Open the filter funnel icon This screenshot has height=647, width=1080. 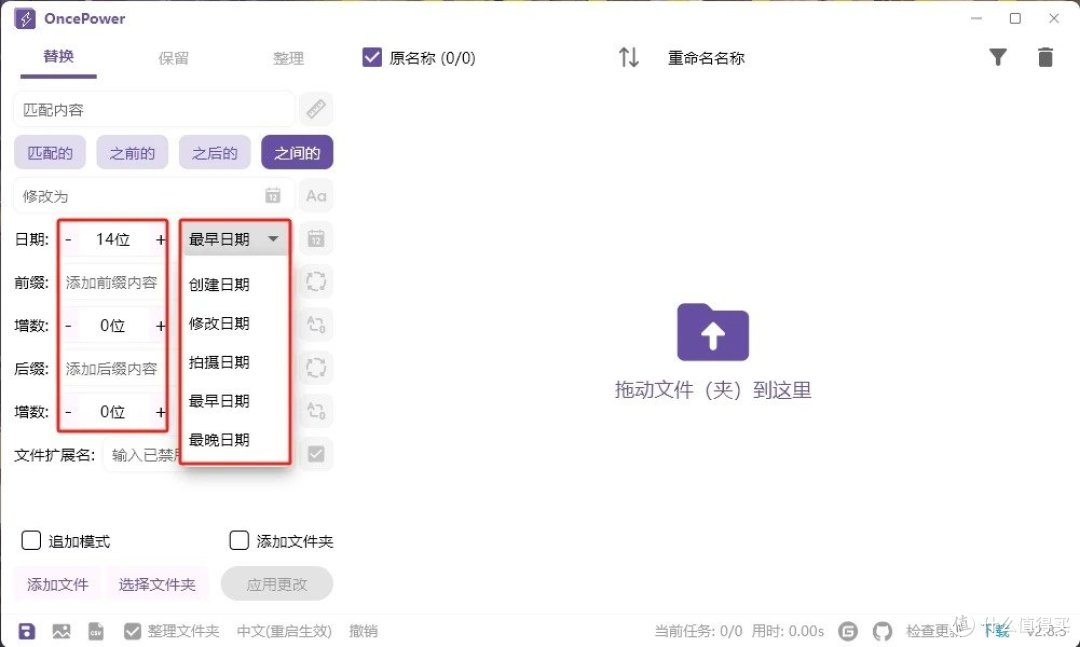click(x=997, y=57)
